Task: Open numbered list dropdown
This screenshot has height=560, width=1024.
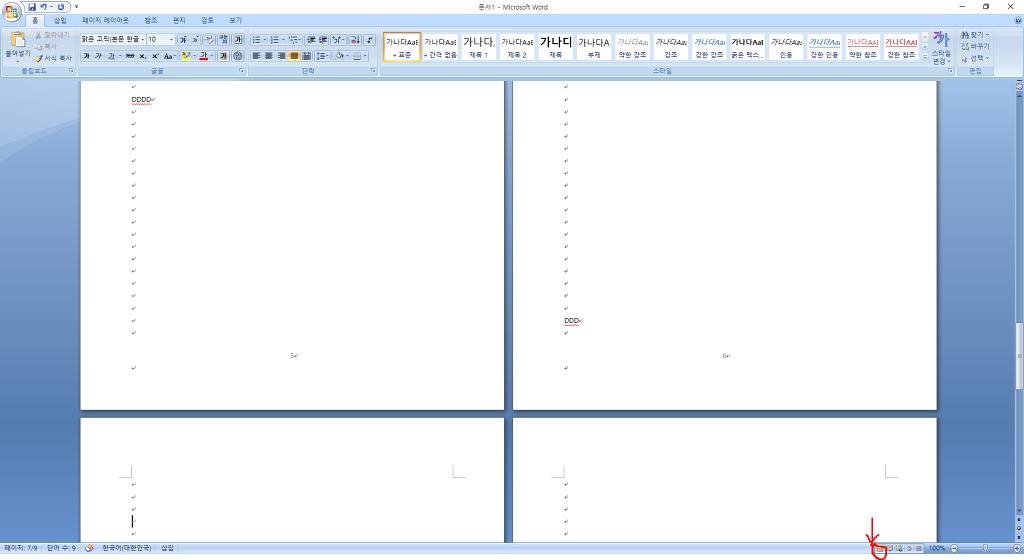Action: (283, 40)
